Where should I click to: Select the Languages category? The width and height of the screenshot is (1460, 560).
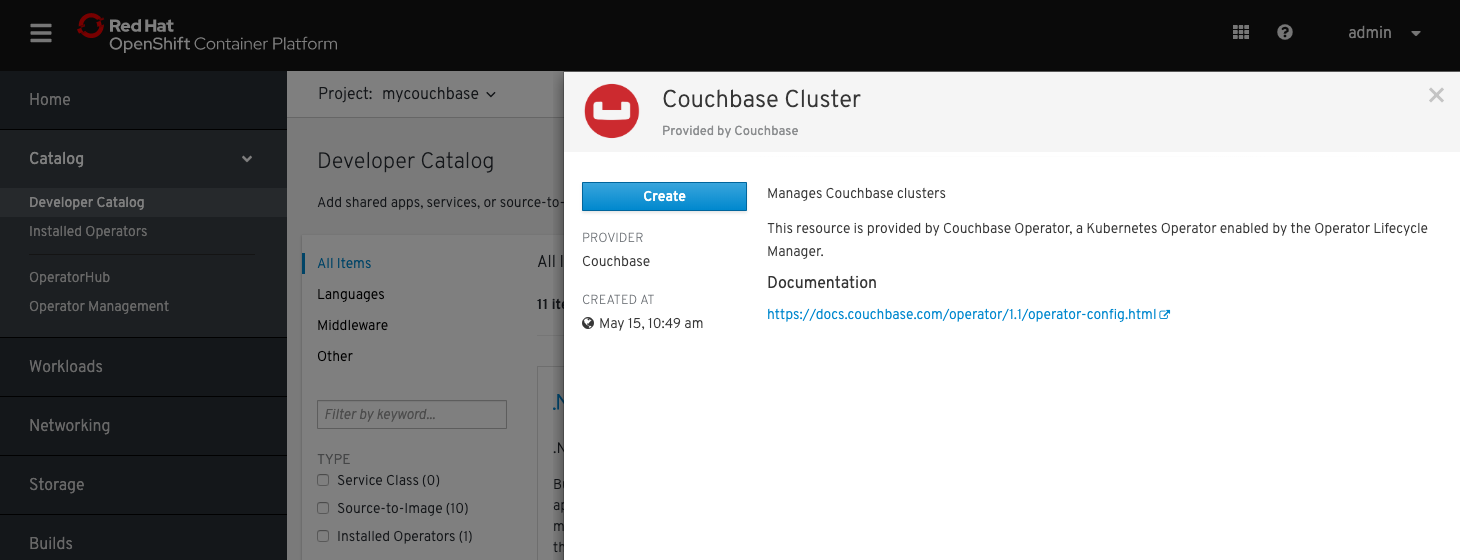coord(351,294)
